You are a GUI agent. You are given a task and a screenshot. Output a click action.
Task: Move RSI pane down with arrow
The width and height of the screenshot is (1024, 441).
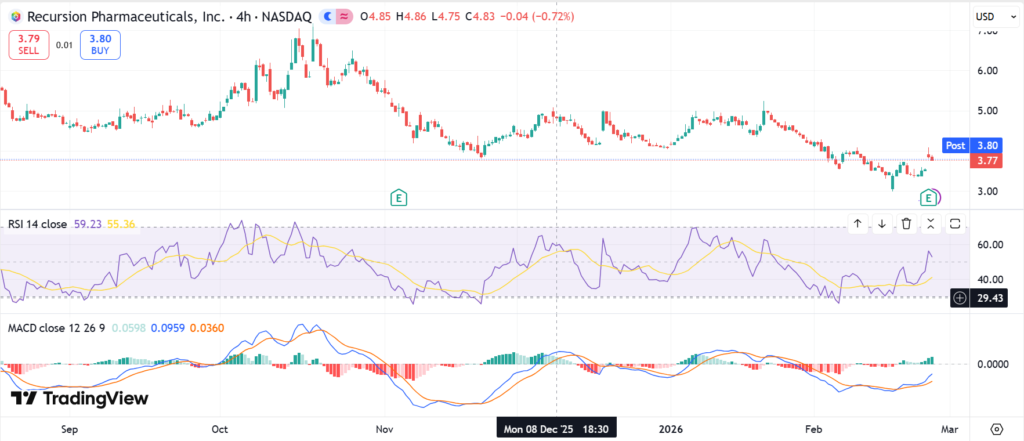pyautogui.click(x=882, y=224)
